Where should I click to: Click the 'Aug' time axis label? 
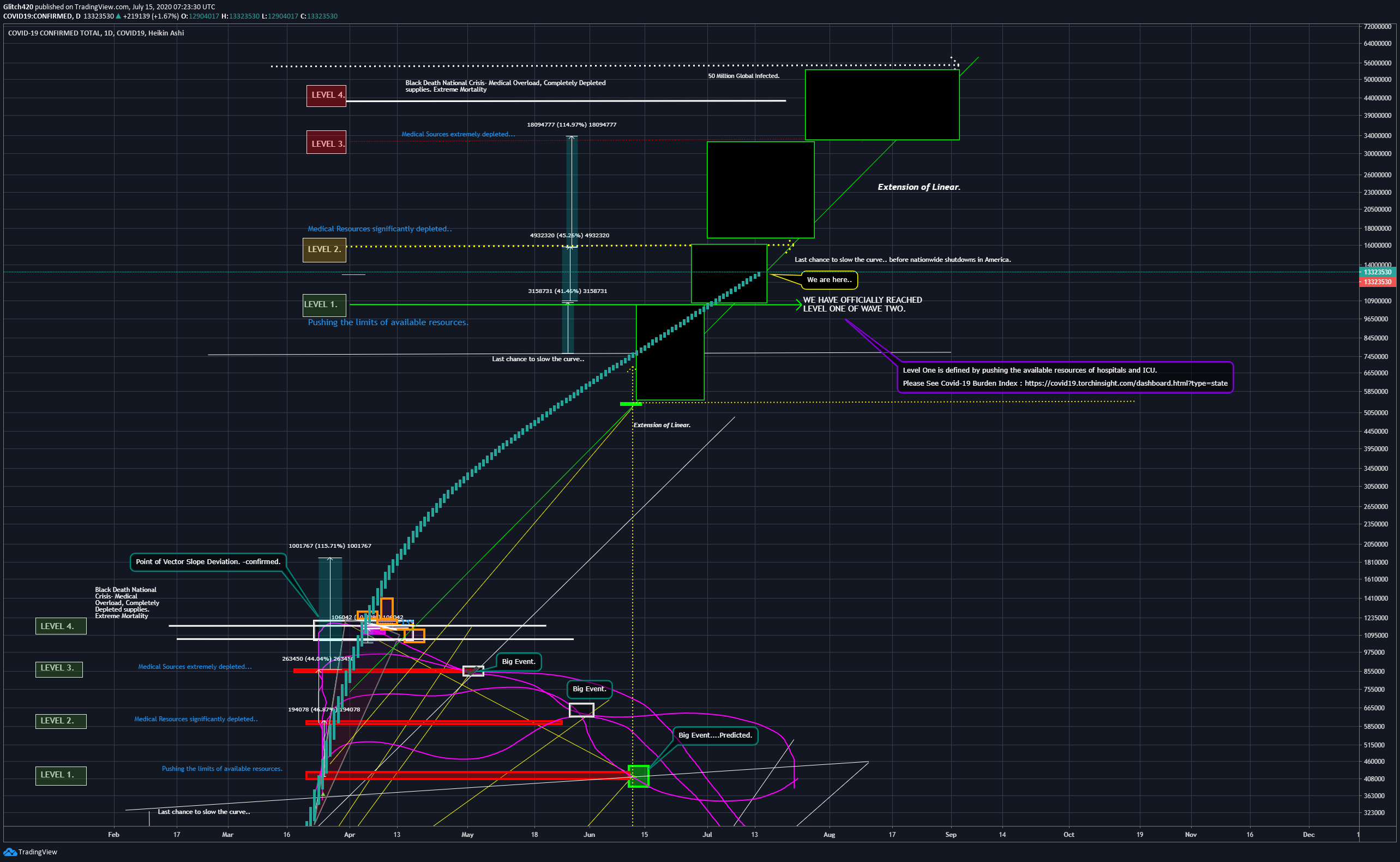point(829,835)
